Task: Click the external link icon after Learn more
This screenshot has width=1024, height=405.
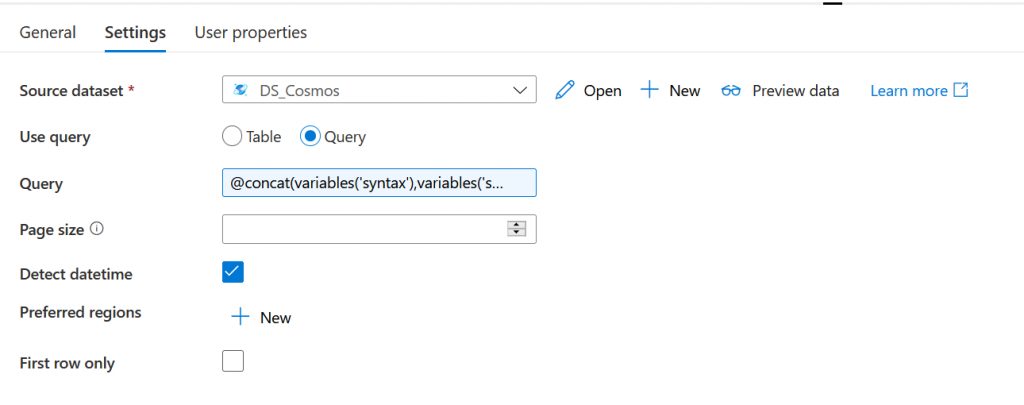Action: 961,90
